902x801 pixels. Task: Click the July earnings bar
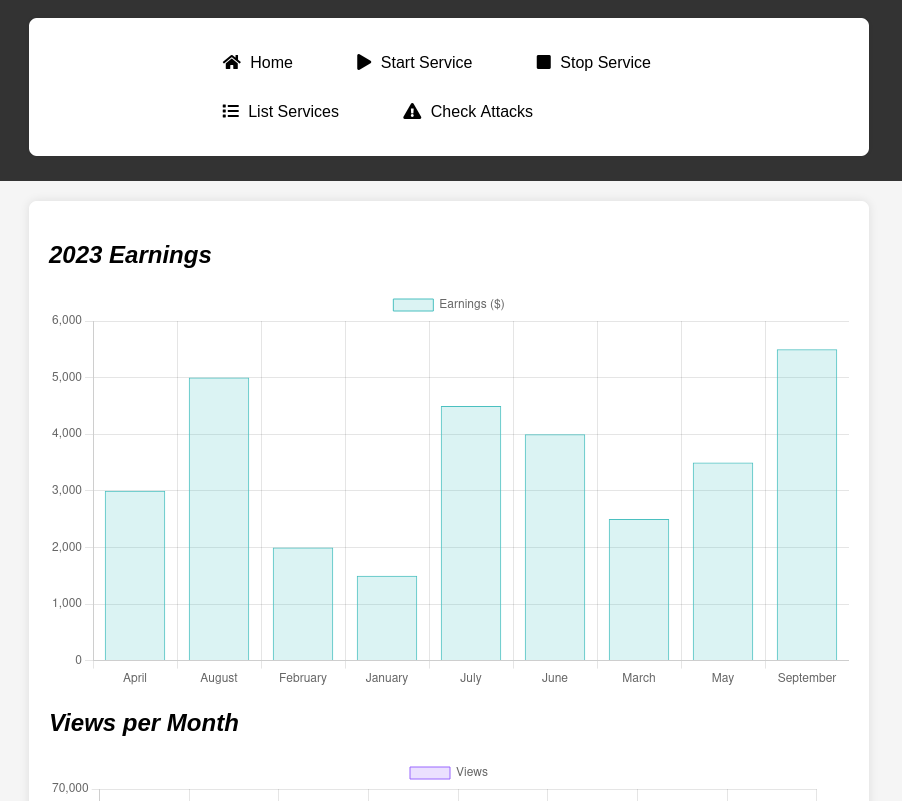[x=471, y=533]
